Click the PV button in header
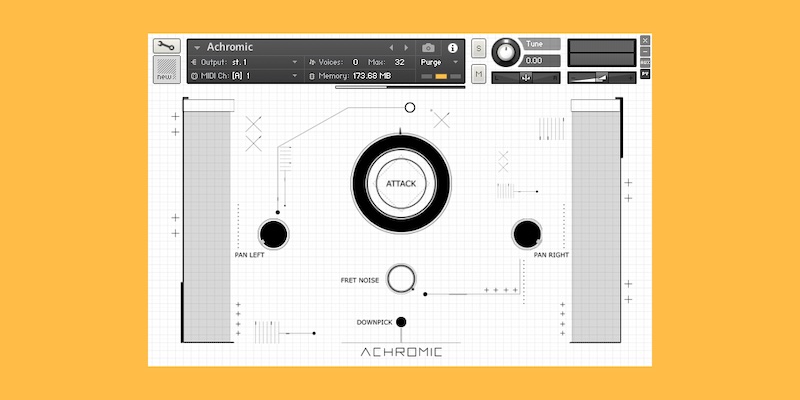The height and width of the screenshot is (400, 800). [645, 74]
